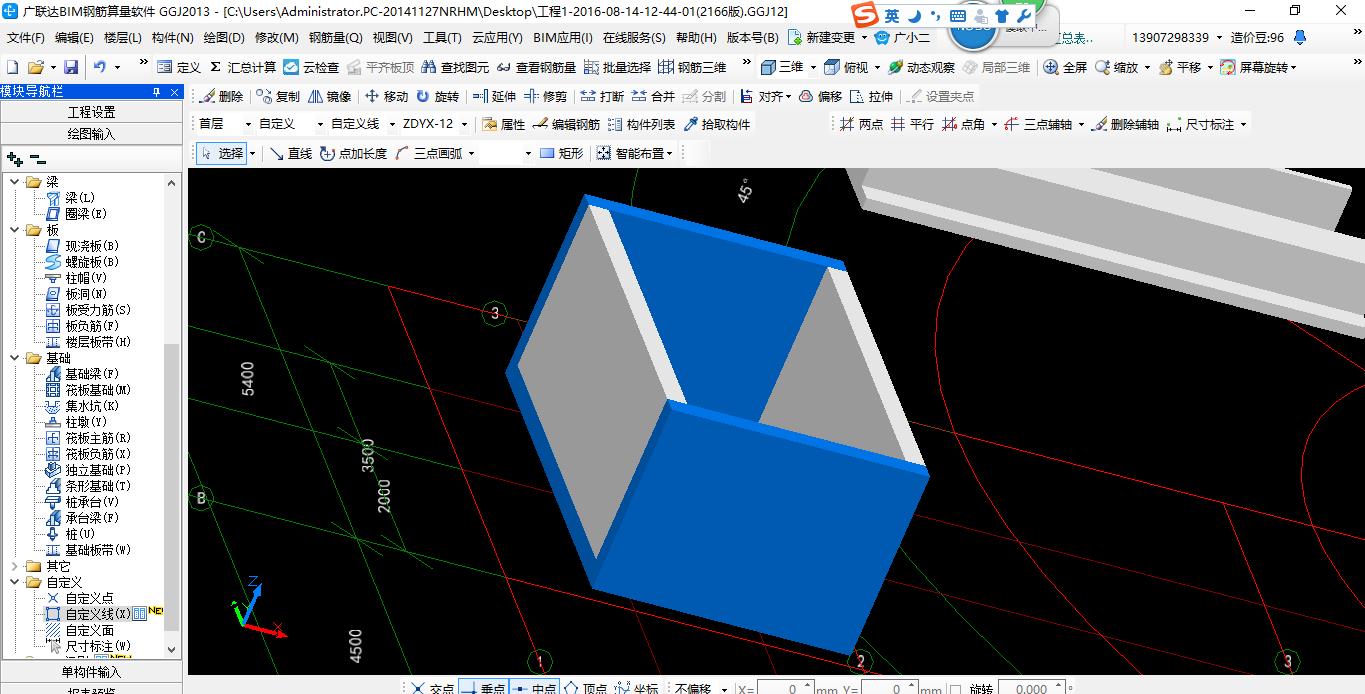Run 汇总计算 summary calculation

243,67
